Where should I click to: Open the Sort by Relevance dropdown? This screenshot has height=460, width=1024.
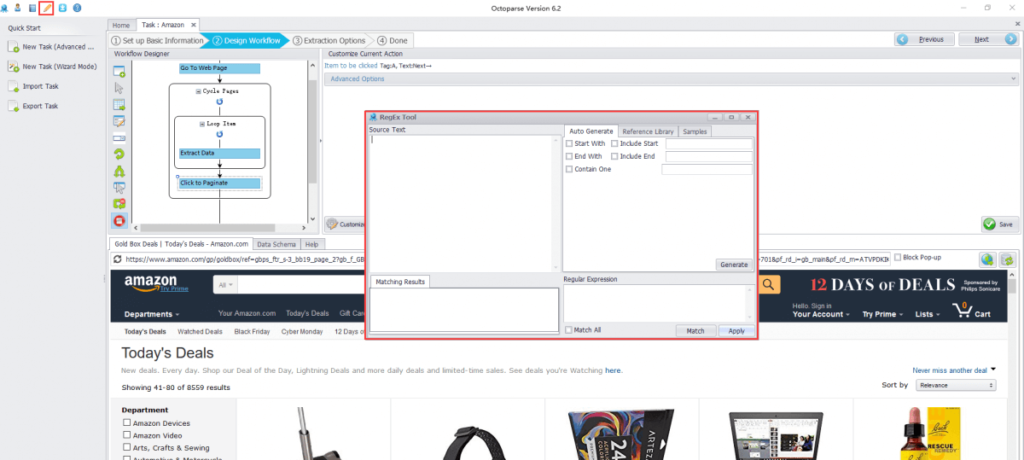pos(956,386)
